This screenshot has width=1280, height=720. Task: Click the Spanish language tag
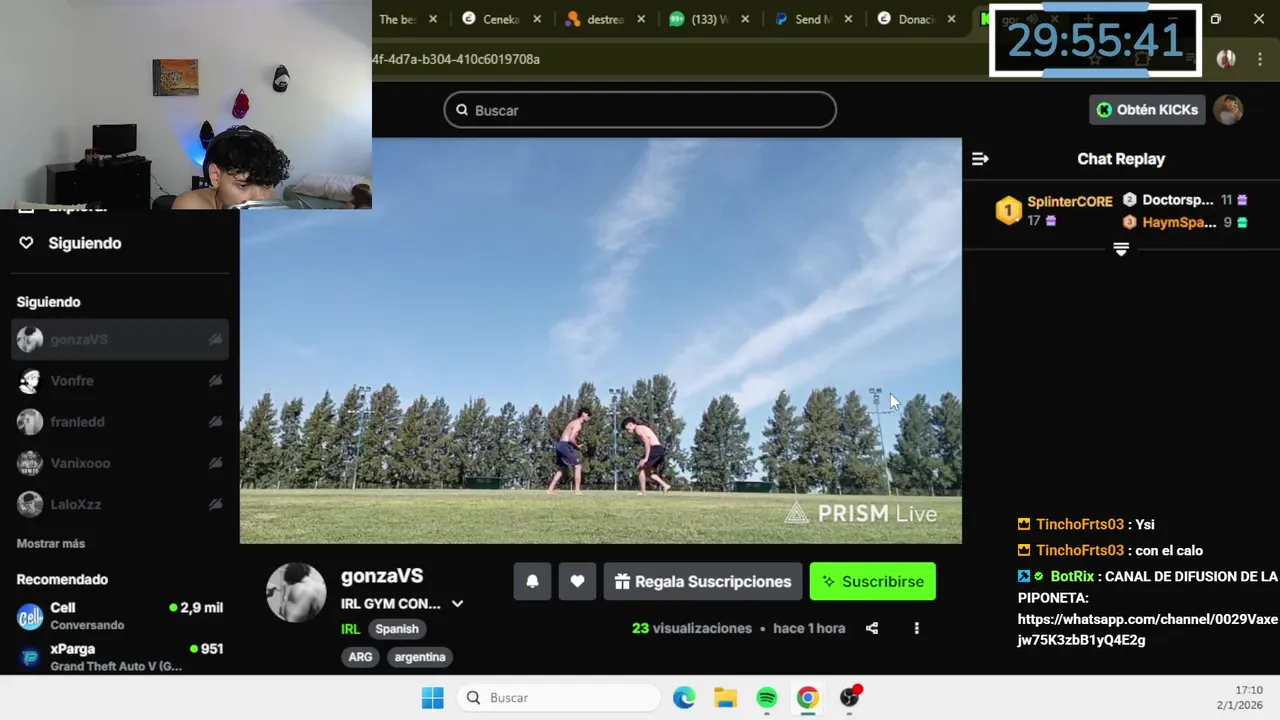coord(397,629)
